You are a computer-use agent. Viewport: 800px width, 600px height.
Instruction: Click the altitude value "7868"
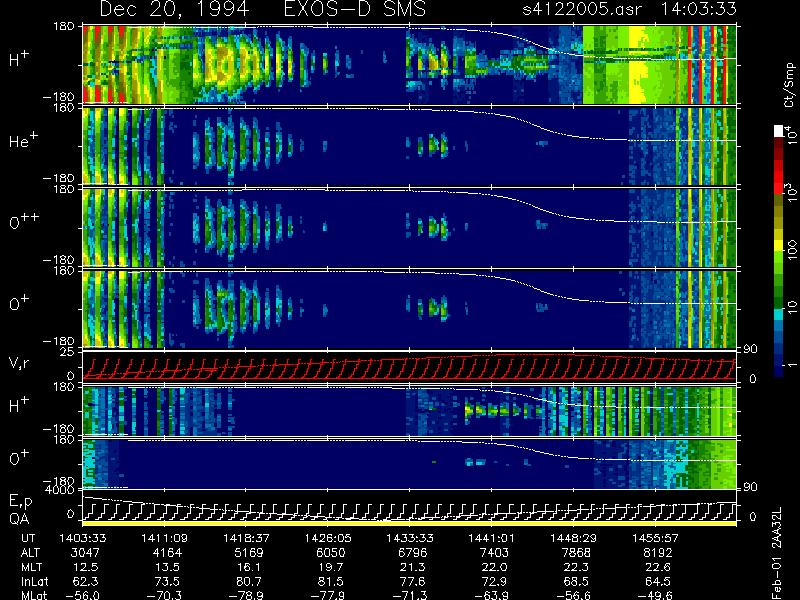576,553
